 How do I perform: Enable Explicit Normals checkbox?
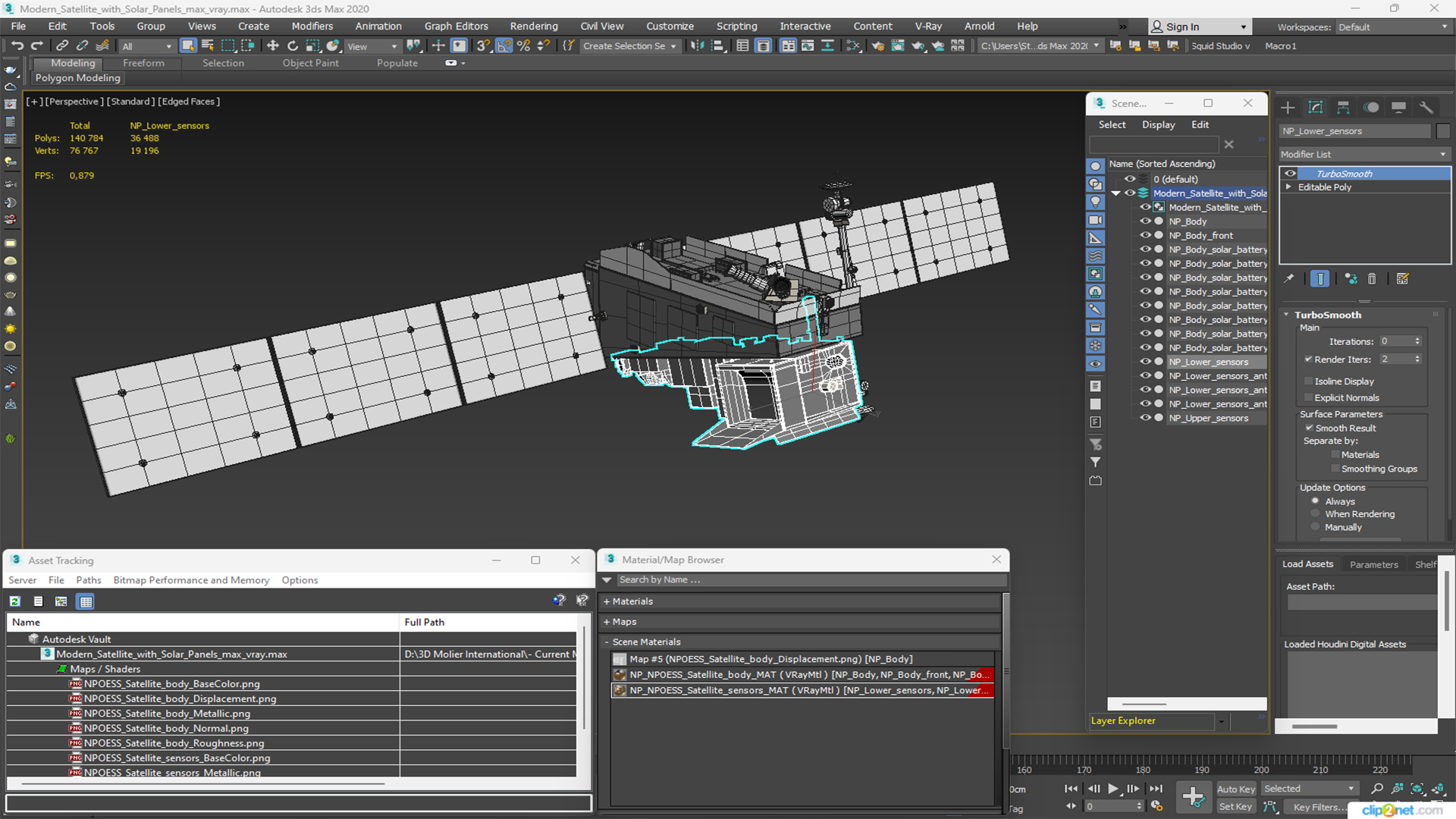pyautogui.click(x=1308, y=398)
